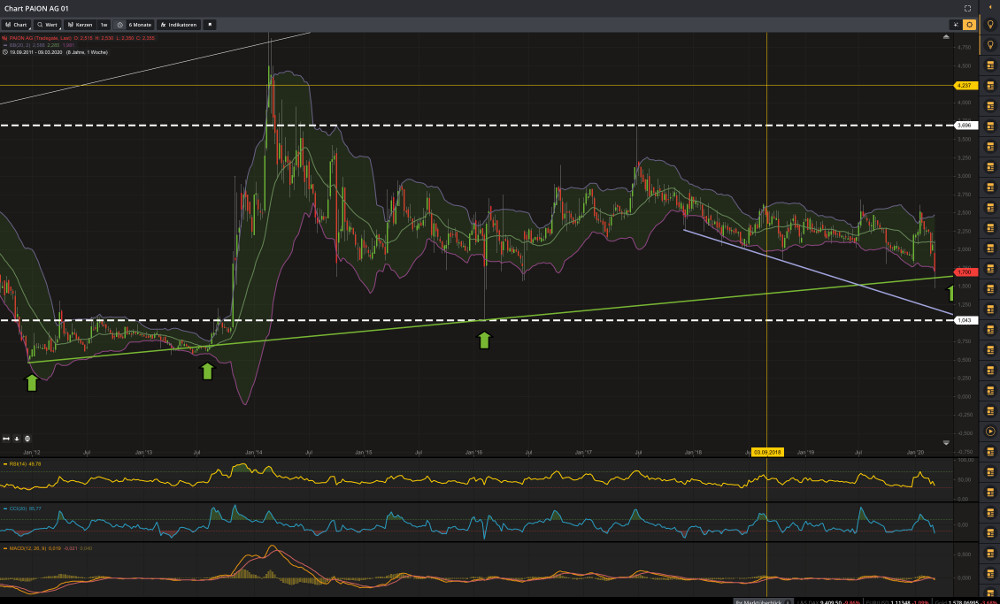Click the white 3,696 price level label
The width and height of the screenshot is (1000, 604).
click(966, 125)
